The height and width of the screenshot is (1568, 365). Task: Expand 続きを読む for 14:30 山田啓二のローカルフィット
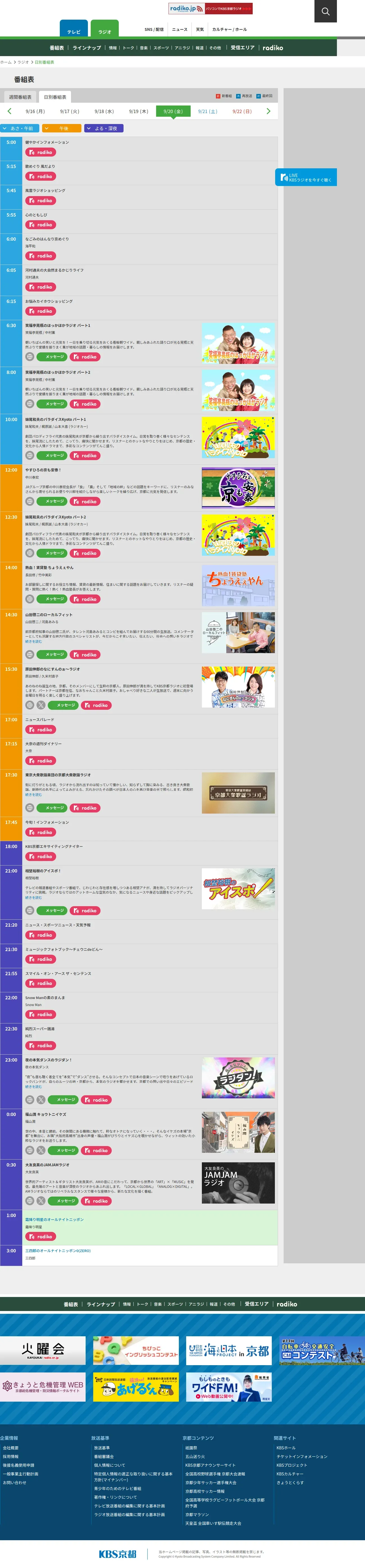click(x=33, y=641)
